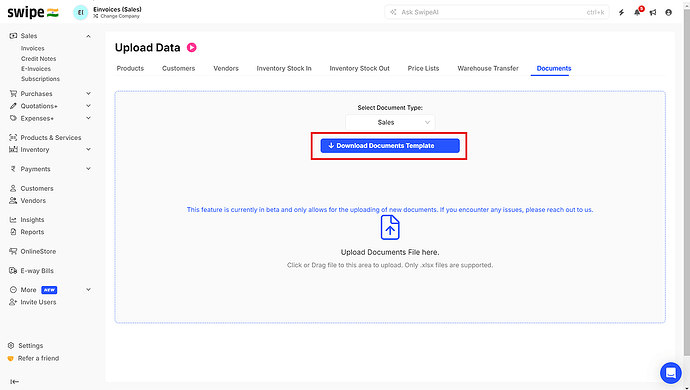
Task: Open notifications bell icon
Action: pyautogui.click(x=637, y=12)
